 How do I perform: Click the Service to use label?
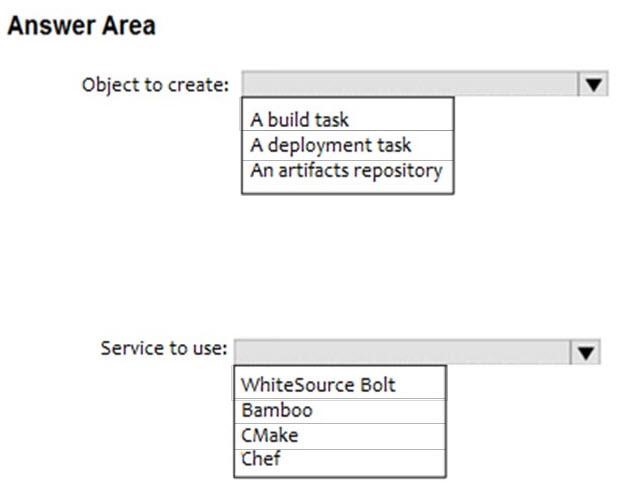pyautogui.click(x=164, y=348)
